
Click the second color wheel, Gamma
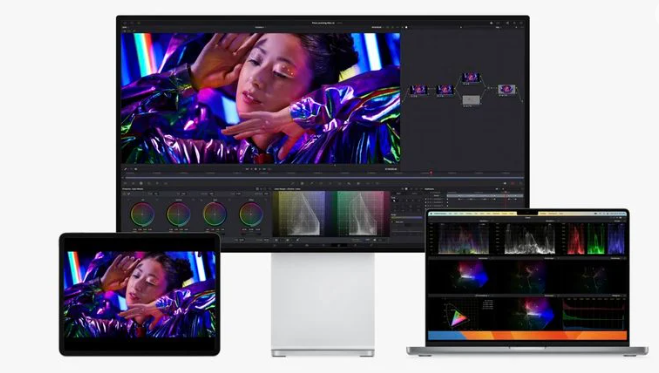(178, 214)
